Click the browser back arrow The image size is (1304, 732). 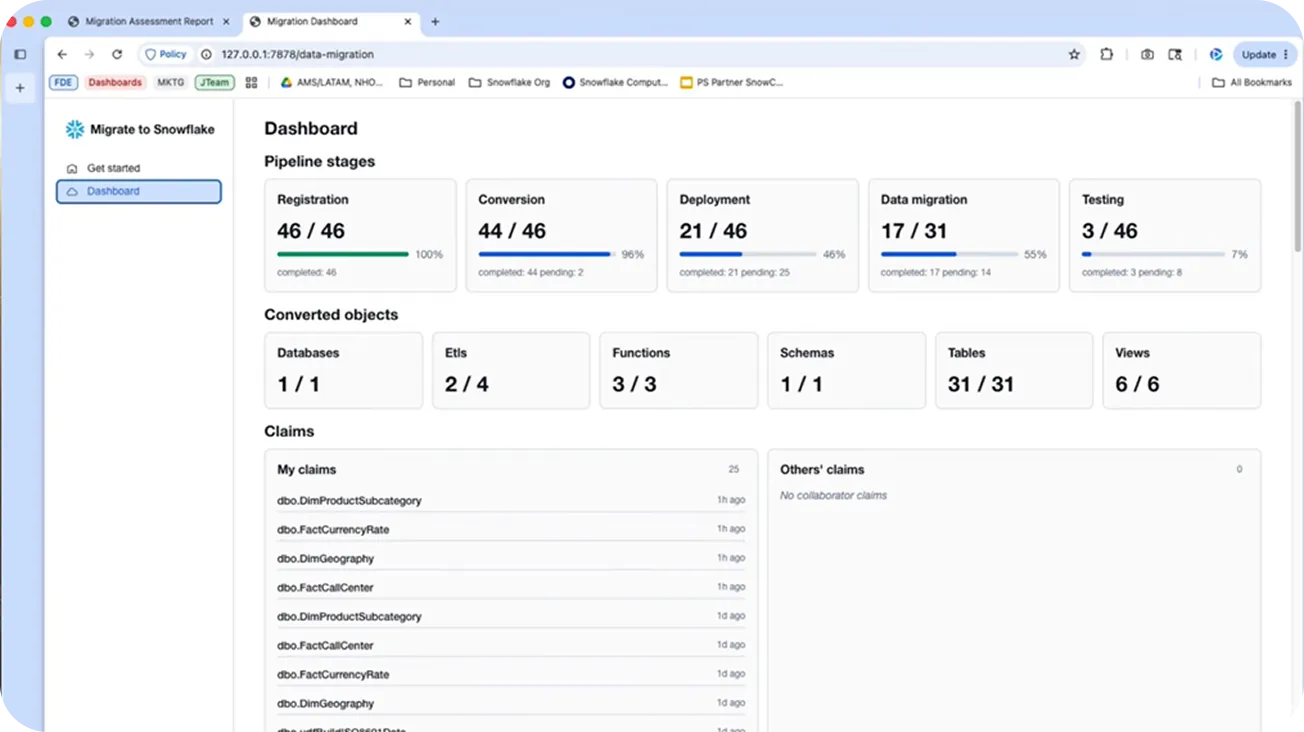point(62,55)
